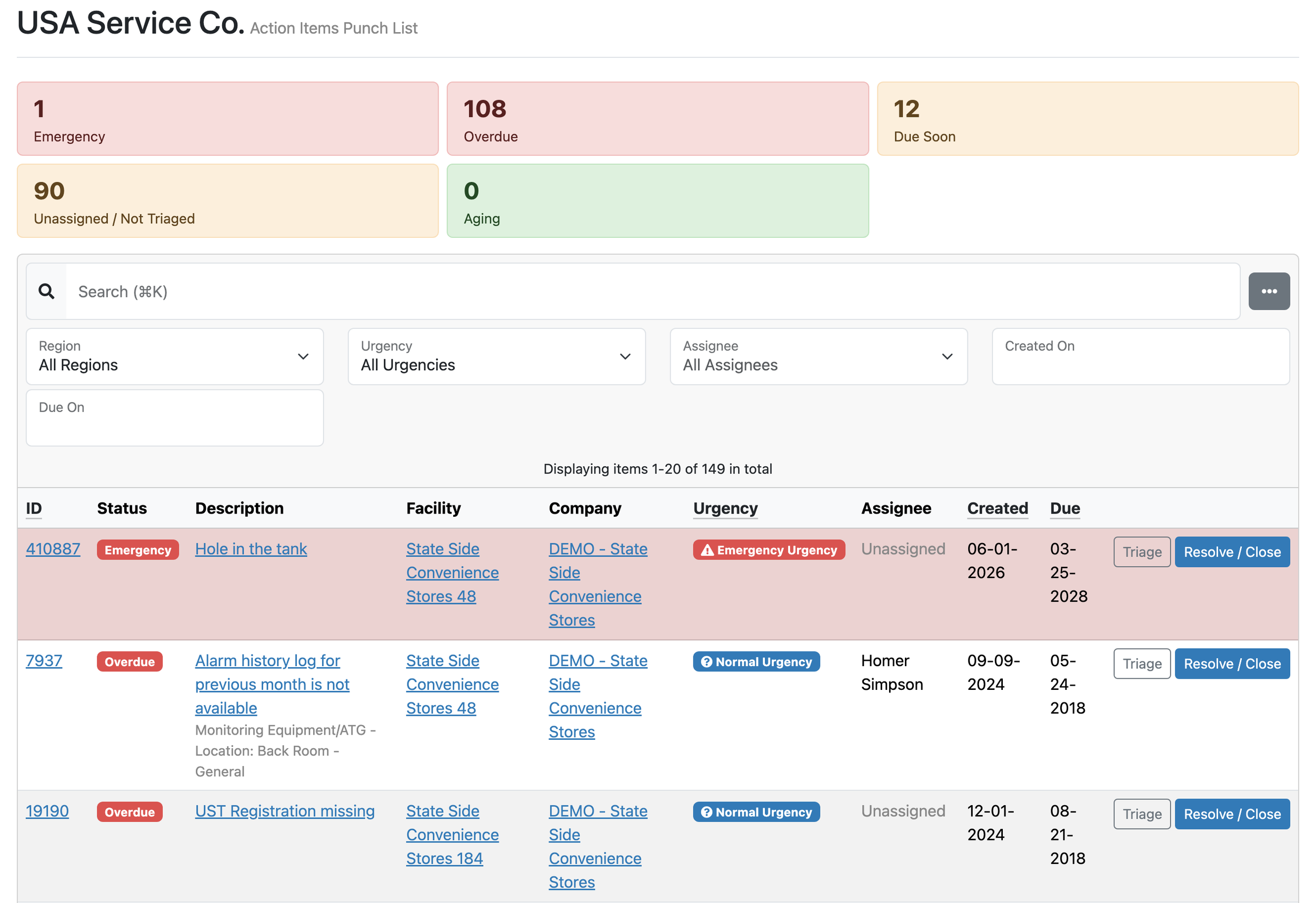Click the Emergency Urgency warning badge

coord(769,550)
